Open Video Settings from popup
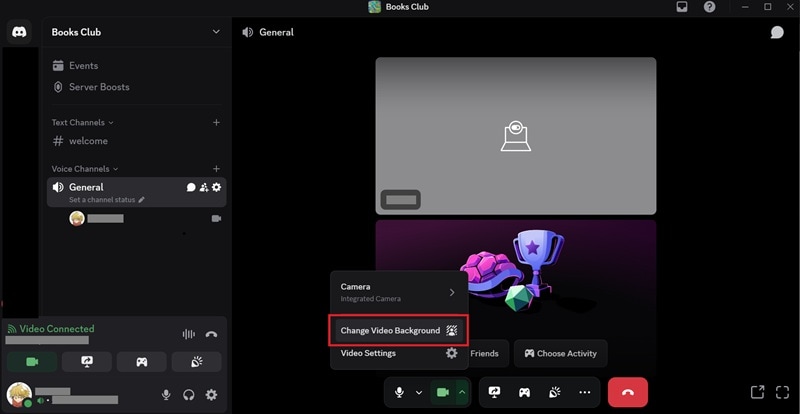Screen dimensions: 800x414 (399, 353)
